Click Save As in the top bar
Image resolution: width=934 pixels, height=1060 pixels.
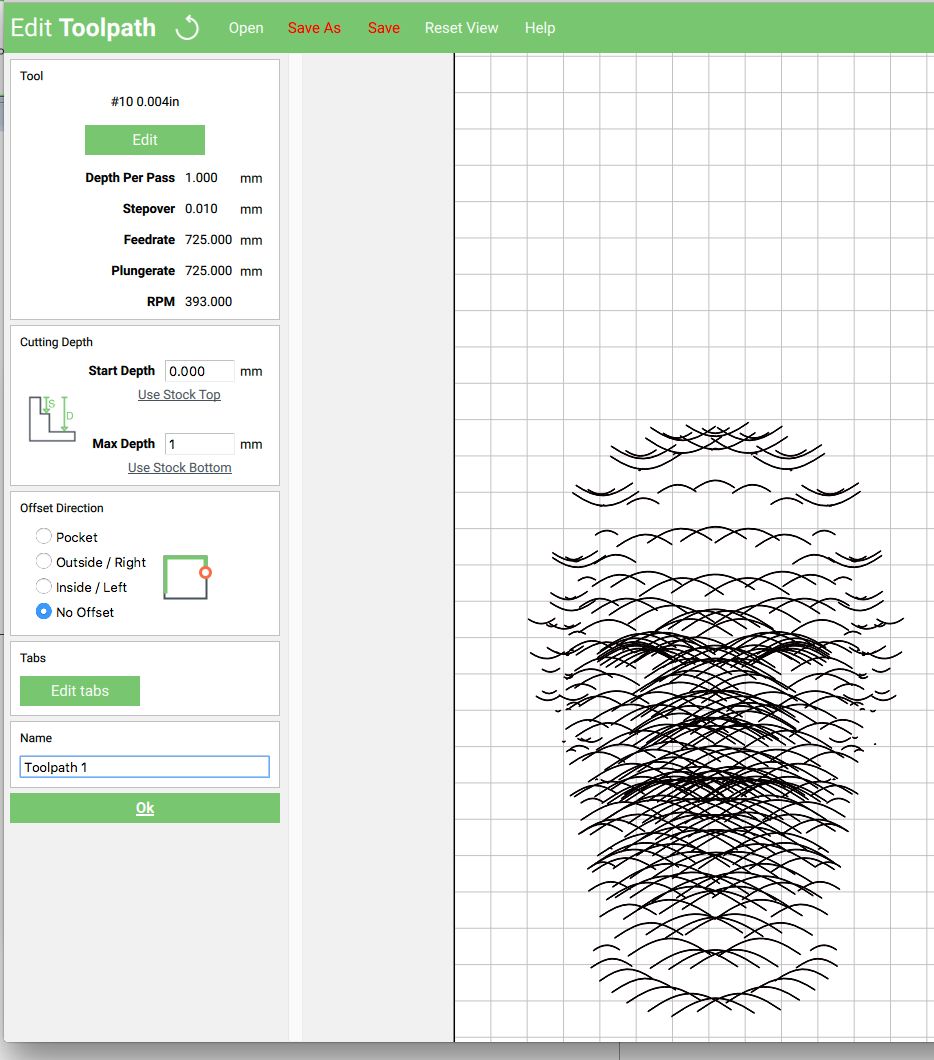314,28
